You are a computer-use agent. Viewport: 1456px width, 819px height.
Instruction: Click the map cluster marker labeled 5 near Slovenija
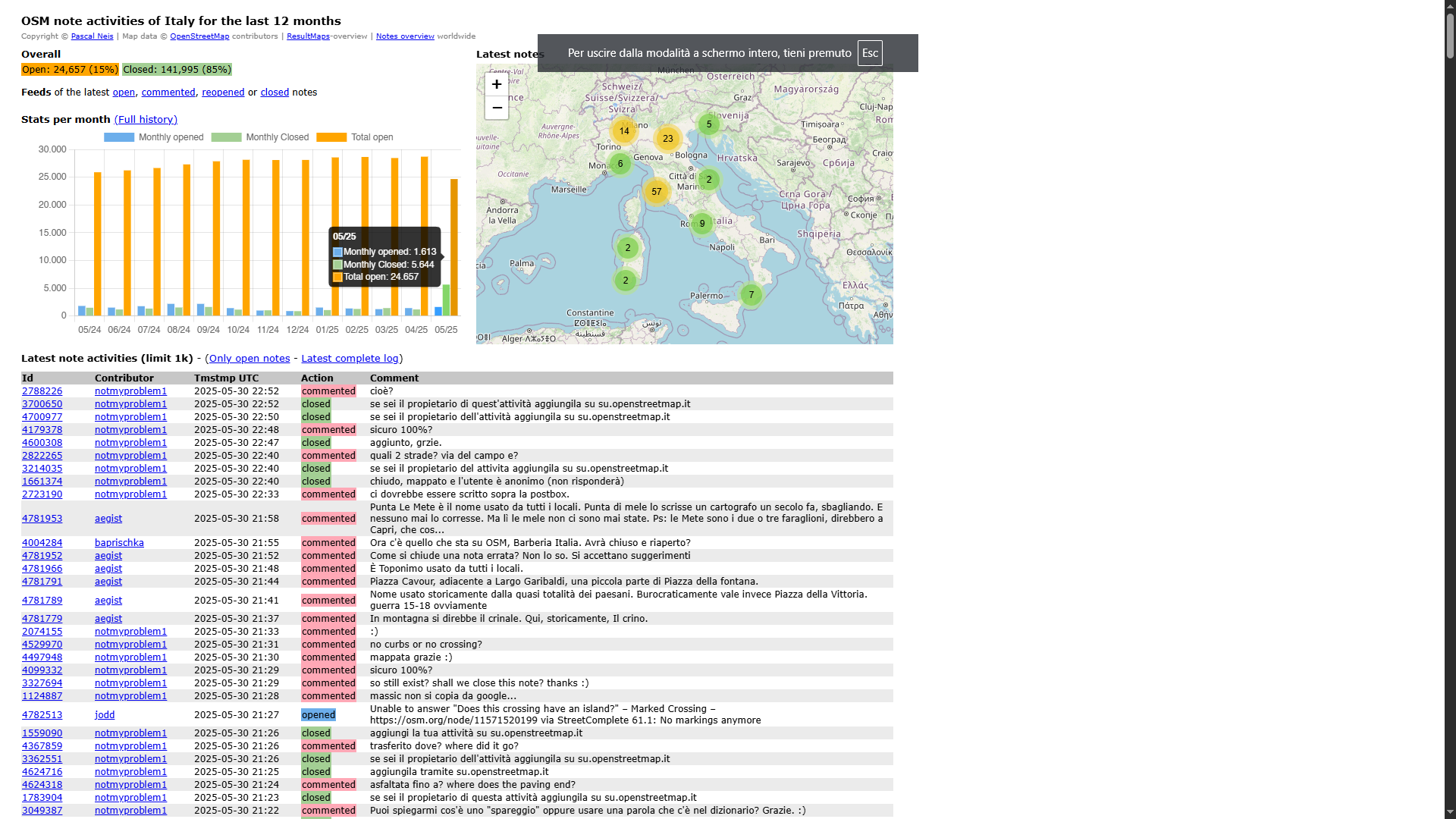pyautogui.click(x=709, y=124)
